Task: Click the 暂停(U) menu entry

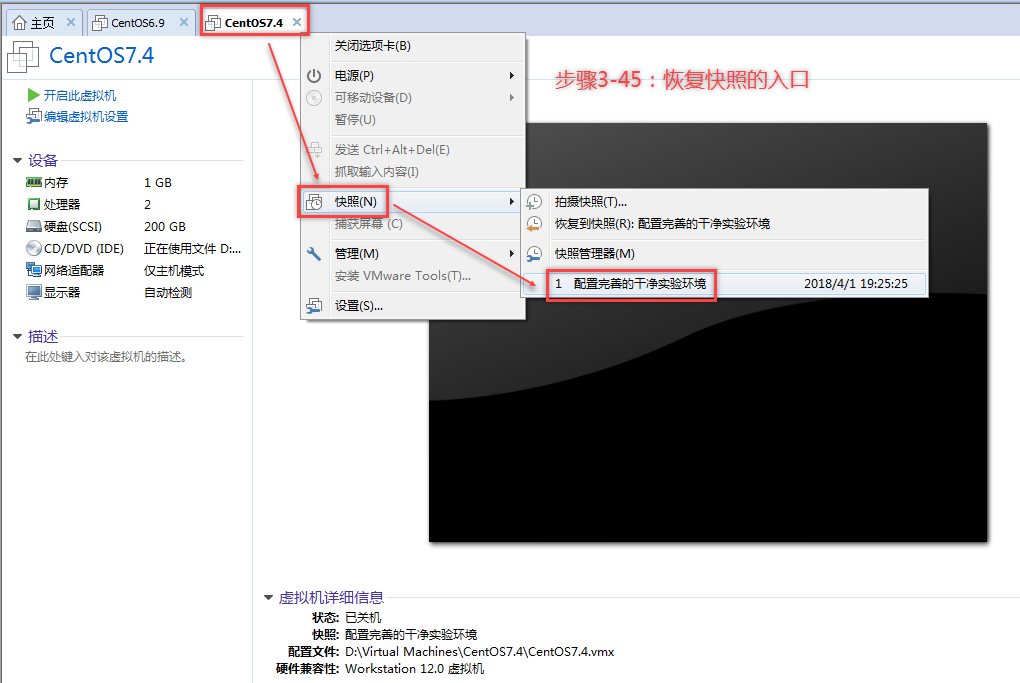Action: (x=413, y=120)
